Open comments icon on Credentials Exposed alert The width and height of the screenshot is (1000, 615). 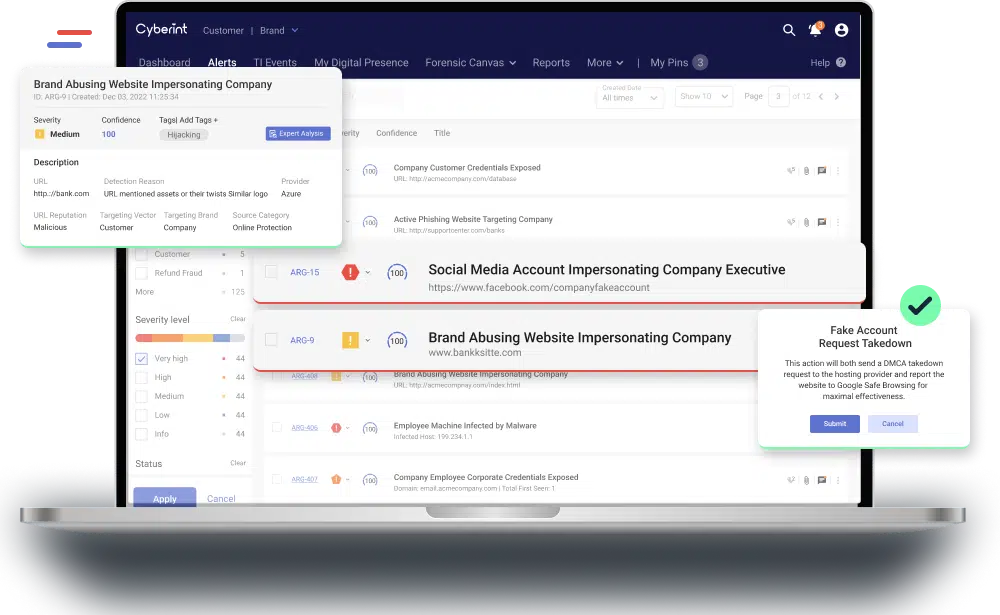822,171
